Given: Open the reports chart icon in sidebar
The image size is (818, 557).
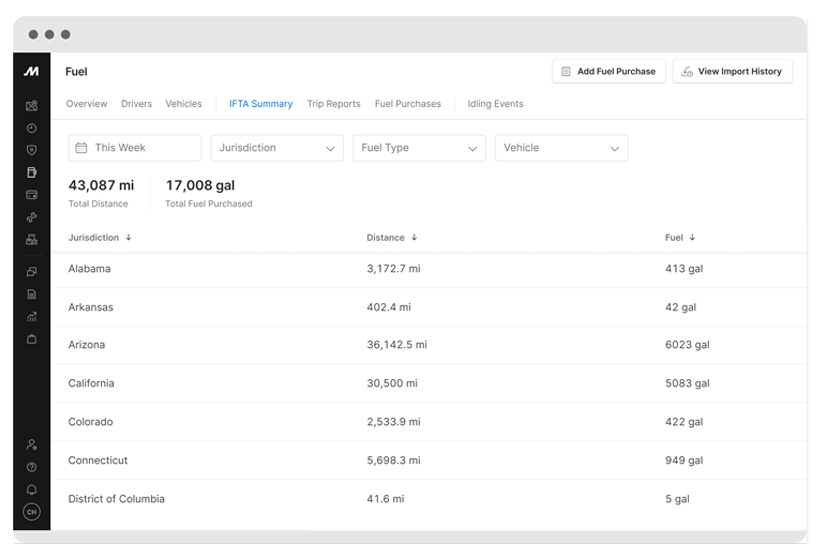Looking at the screenshot, I should pos(31,317).
